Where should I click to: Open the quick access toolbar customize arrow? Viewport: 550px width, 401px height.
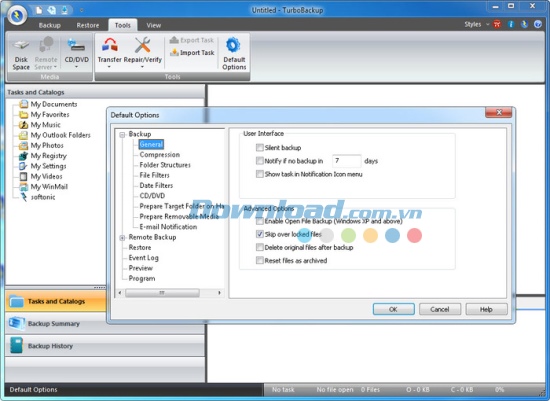[81, 10]
